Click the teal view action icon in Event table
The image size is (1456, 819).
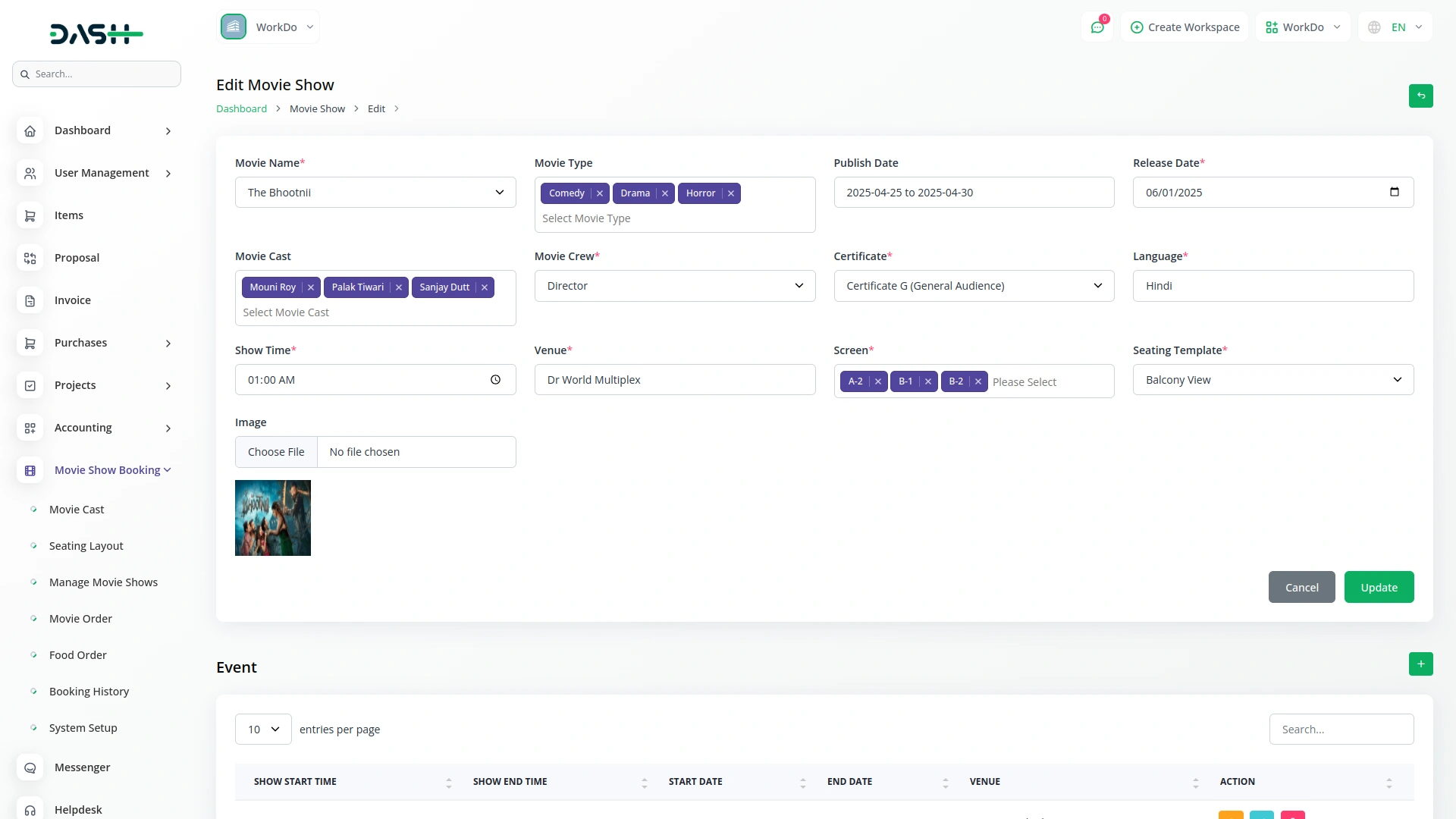tap(1261, 815)
